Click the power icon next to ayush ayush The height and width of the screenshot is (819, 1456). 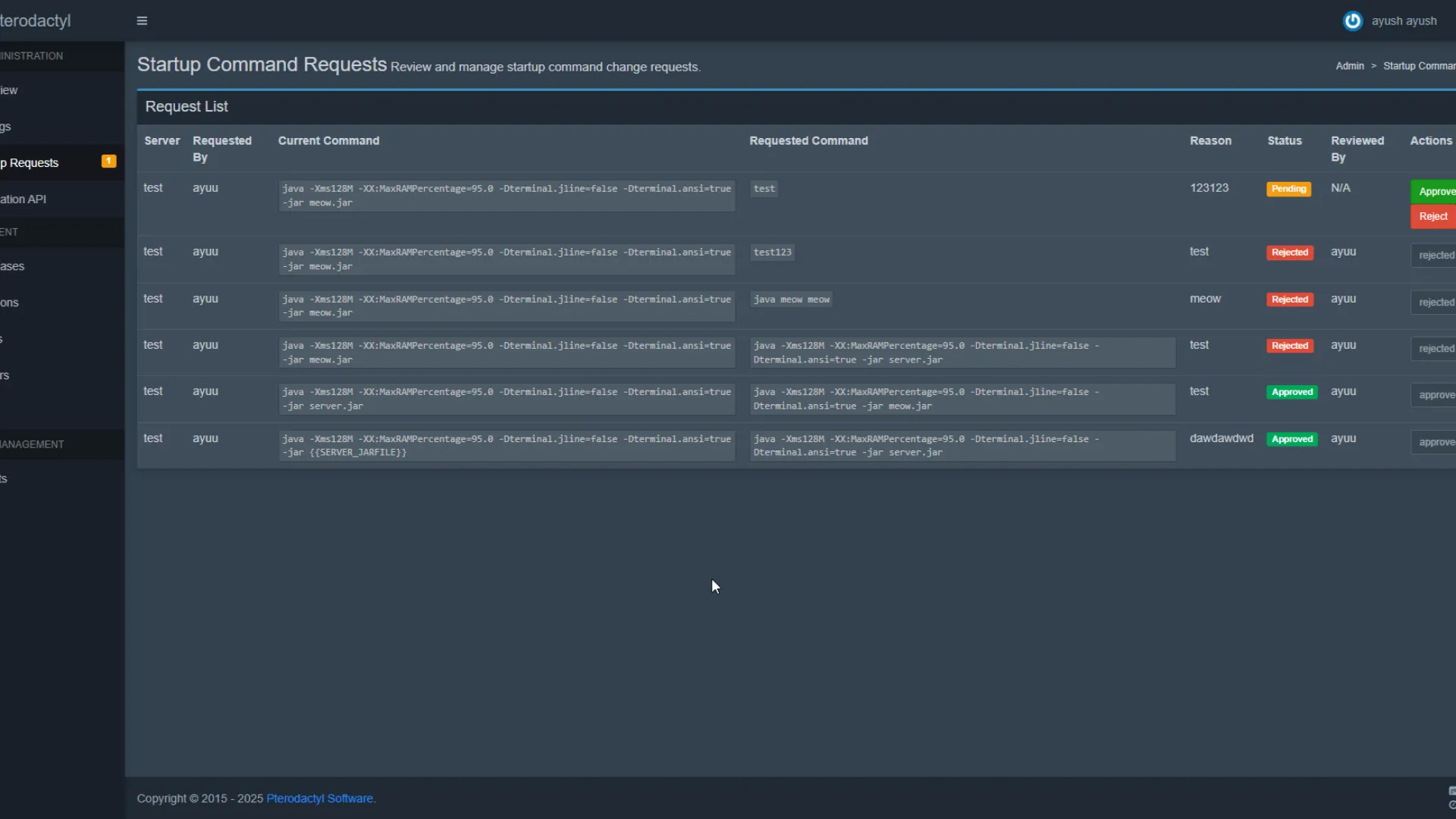click(x=1353, y=20)
